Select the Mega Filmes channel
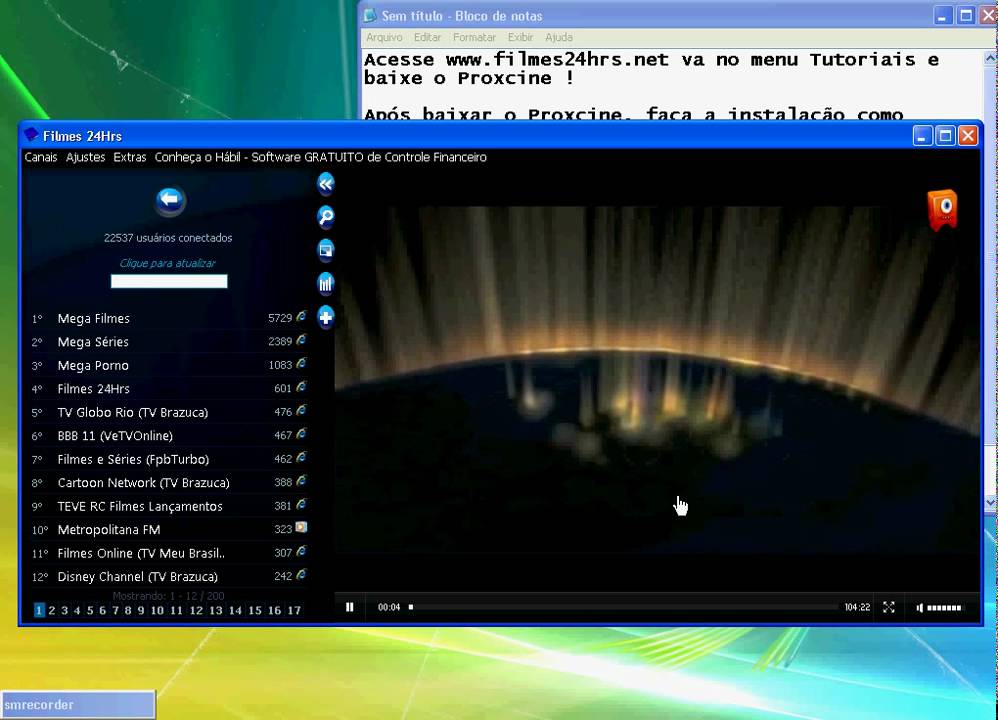 (169, 318)
